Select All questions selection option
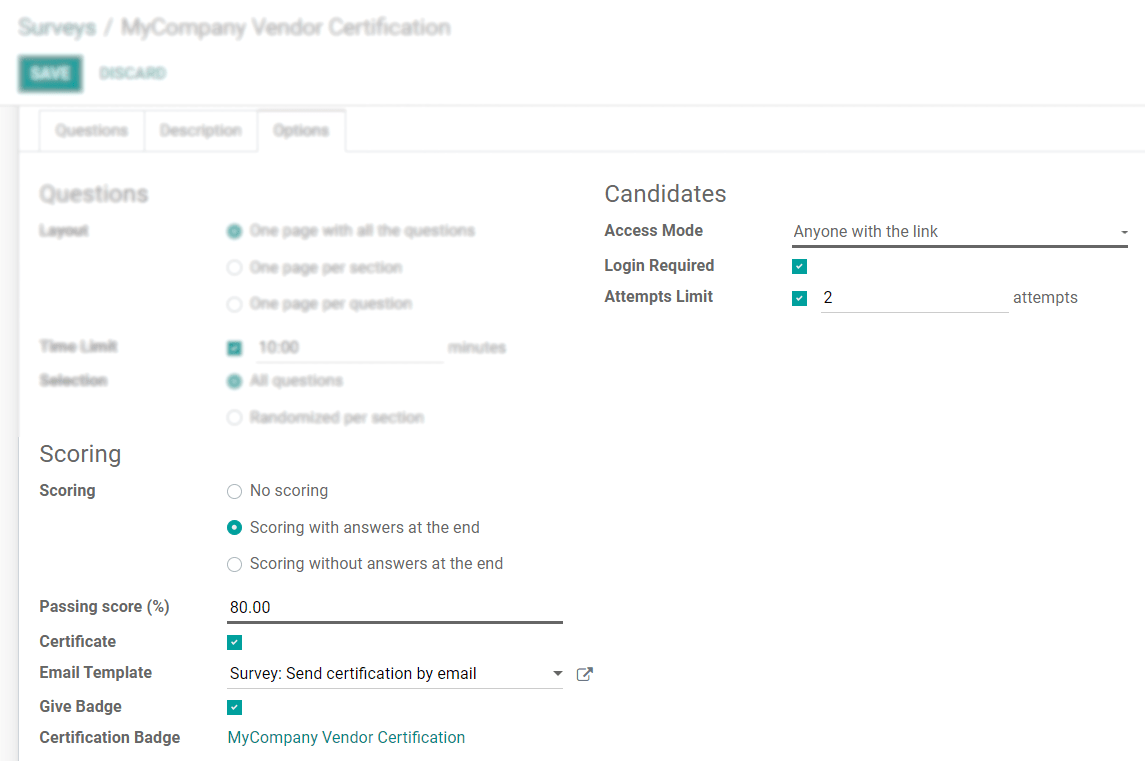The width and height of the screenshot is (1145, 761). (234, 381)
